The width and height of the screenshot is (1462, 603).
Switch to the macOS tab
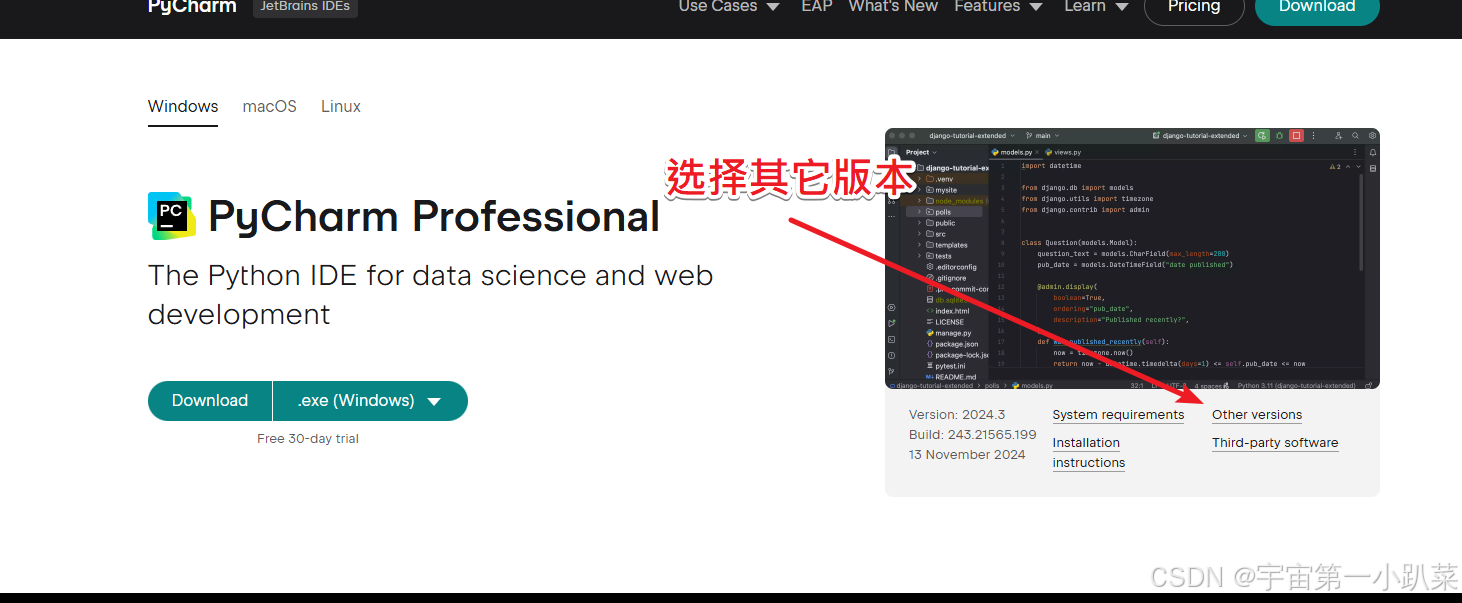[x=270, y=106]
